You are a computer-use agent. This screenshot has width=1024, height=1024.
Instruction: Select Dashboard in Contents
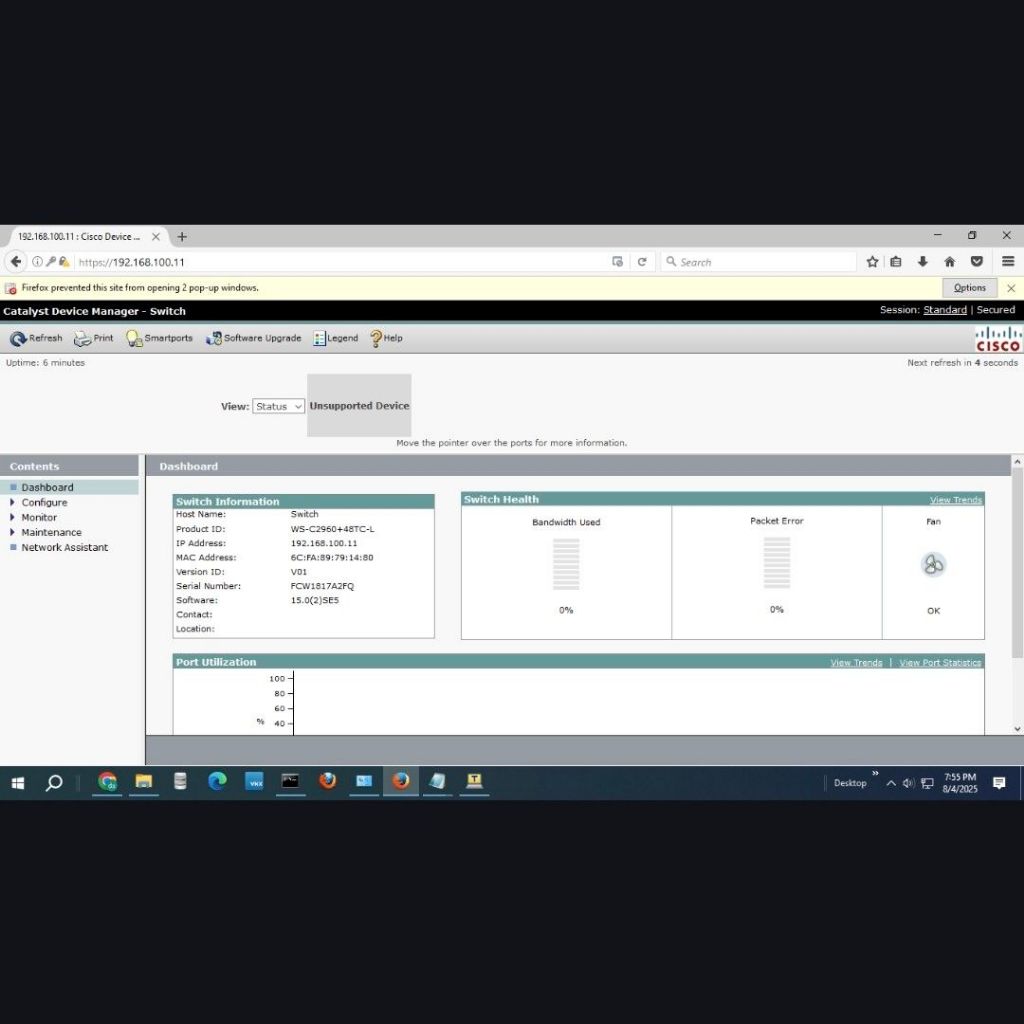click(47, 487)
